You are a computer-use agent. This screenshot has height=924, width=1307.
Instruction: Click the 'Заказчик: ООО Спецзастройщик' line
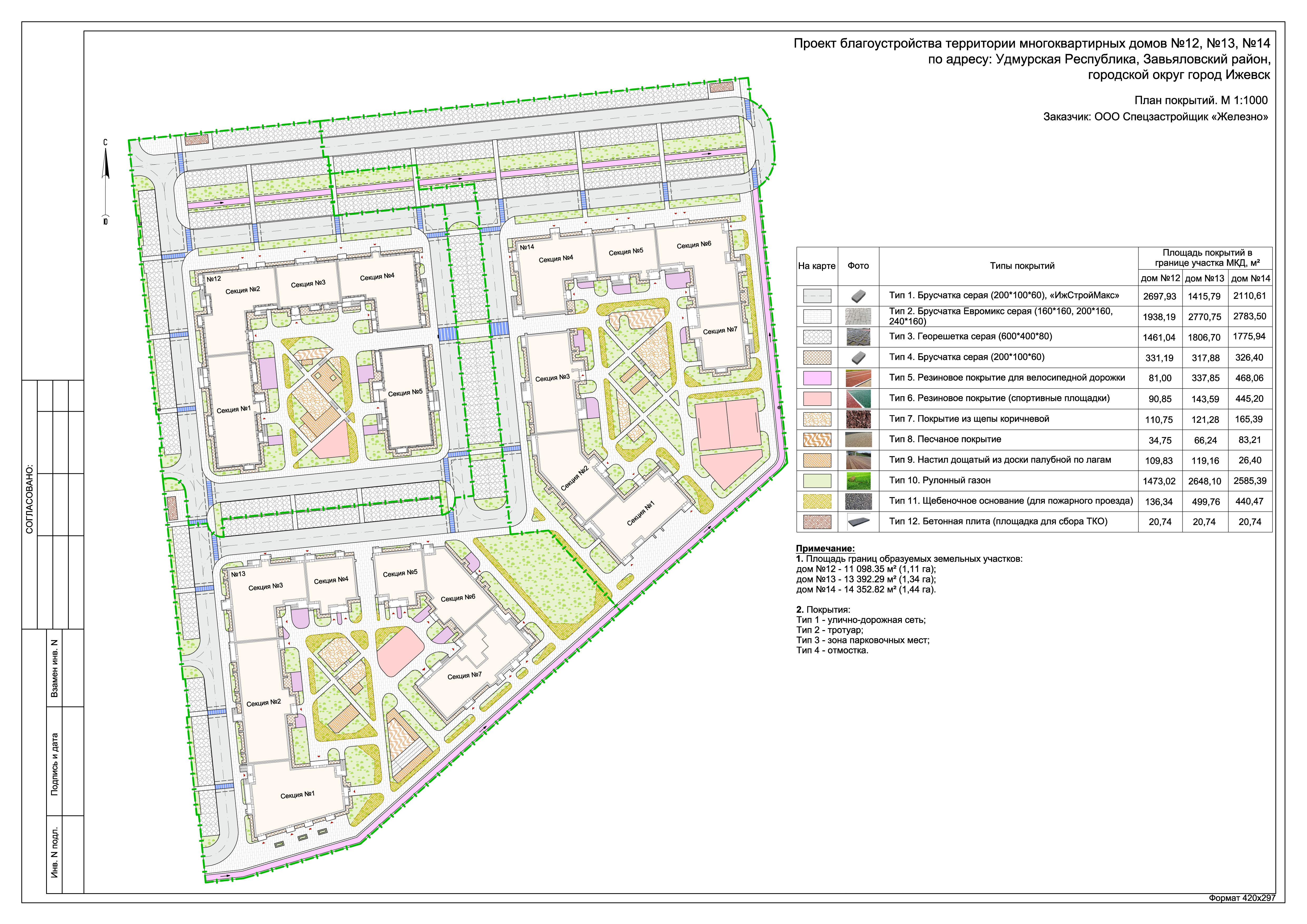1156,117
